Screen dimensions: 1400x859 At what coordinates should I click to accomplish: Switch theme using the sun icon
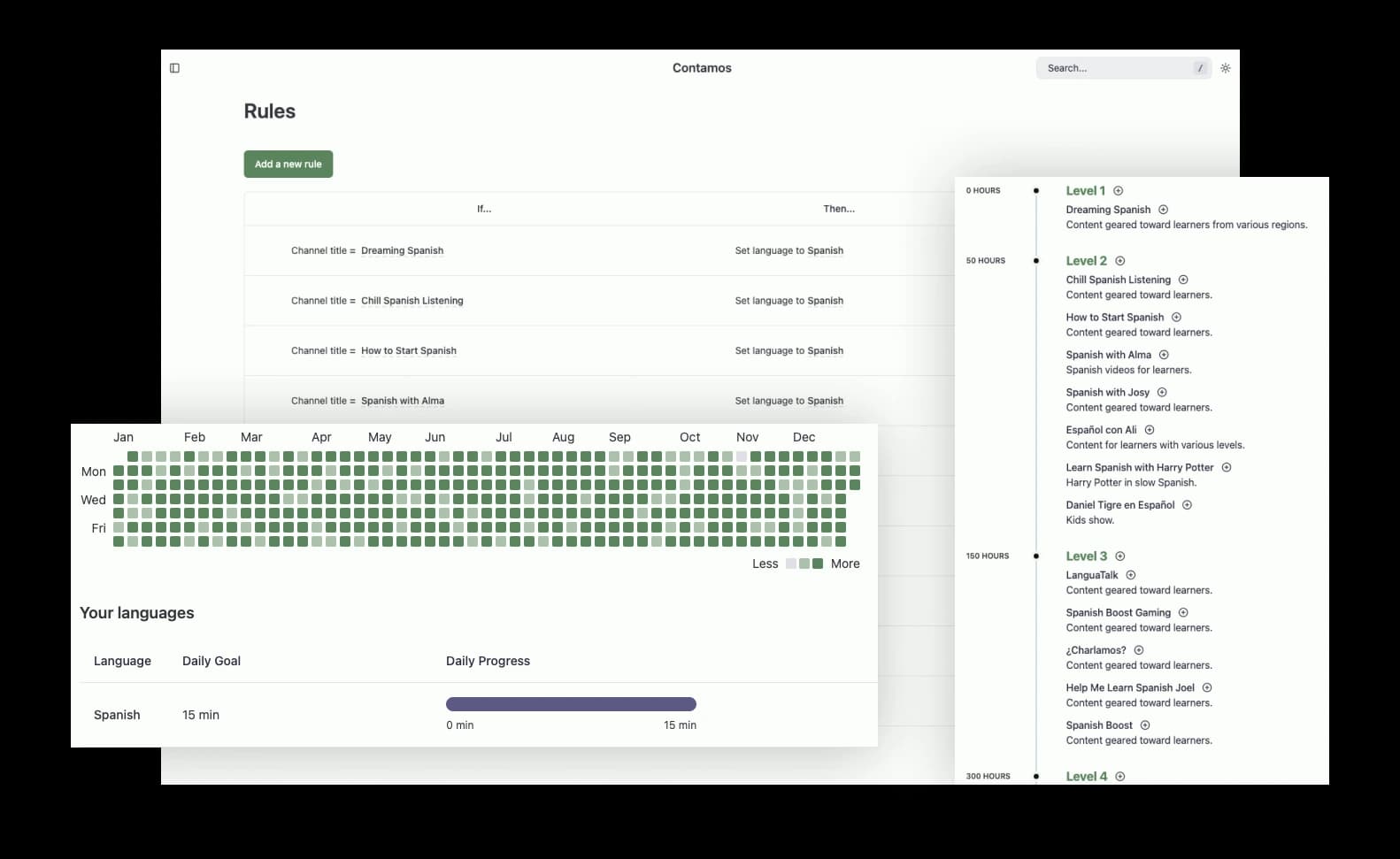[x=1225, y=68]
